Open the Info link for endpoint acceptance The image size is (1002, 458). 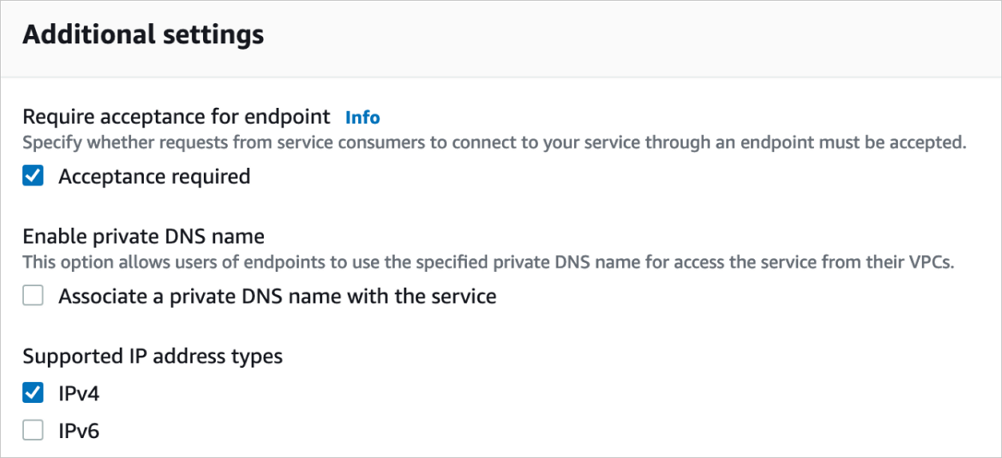click(x=362, y=117)
